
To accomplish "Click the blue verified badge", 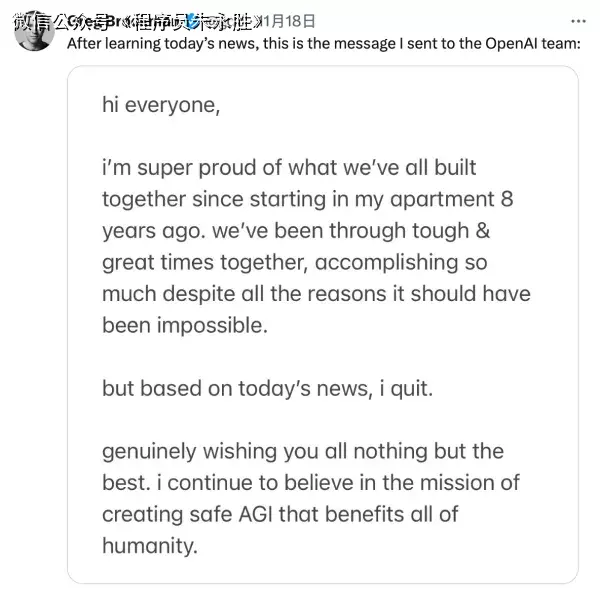I will pyautogui.click(x=192, y=21).
